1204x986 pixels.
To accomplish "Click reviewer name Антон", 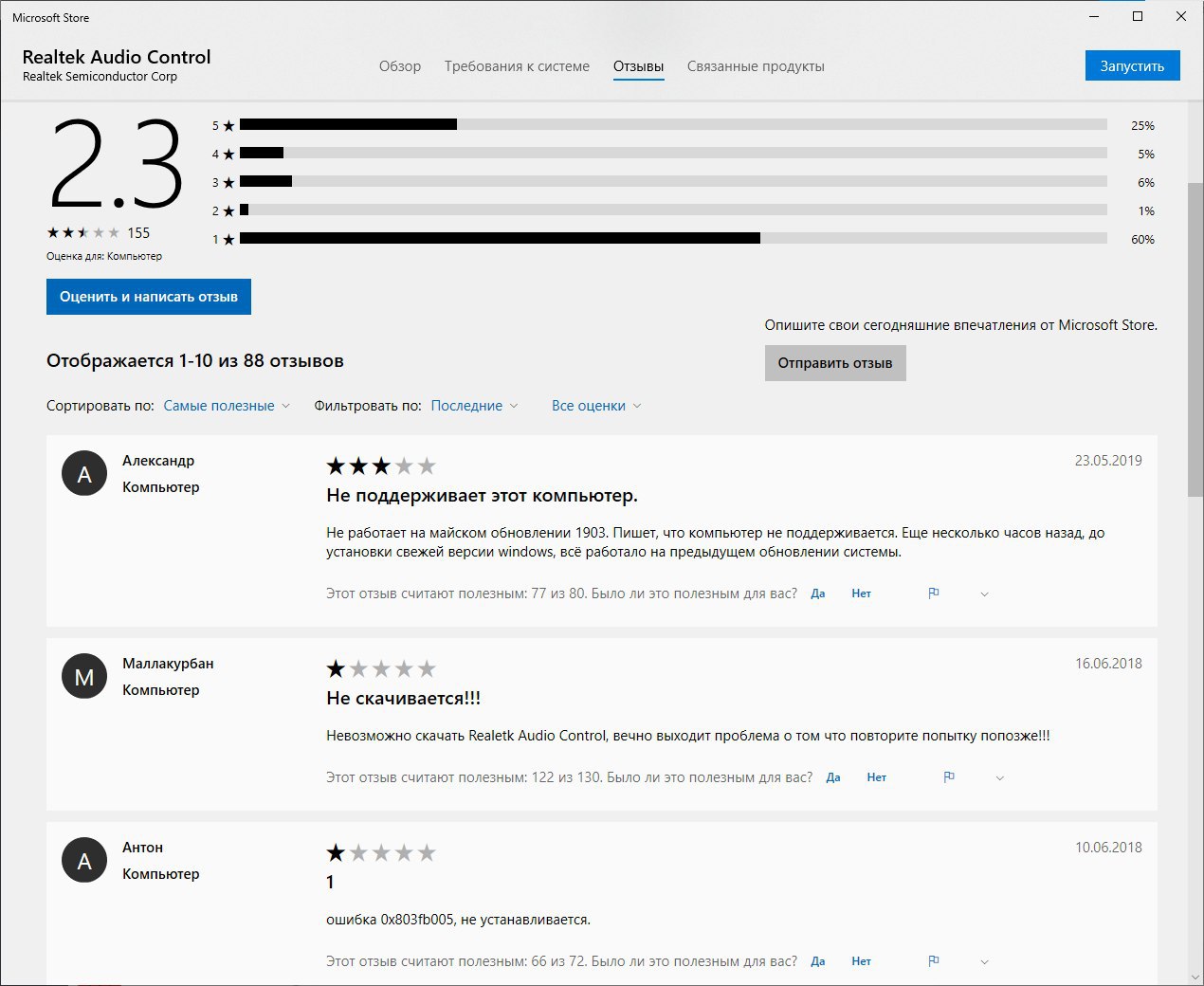I will [x=142, y=848].
